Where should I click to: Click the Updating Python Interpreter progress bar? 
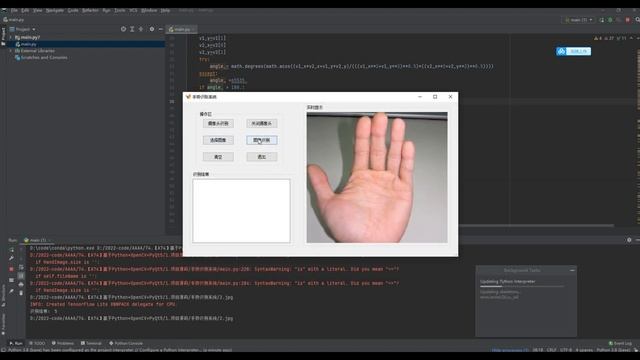tap(522, 287)
